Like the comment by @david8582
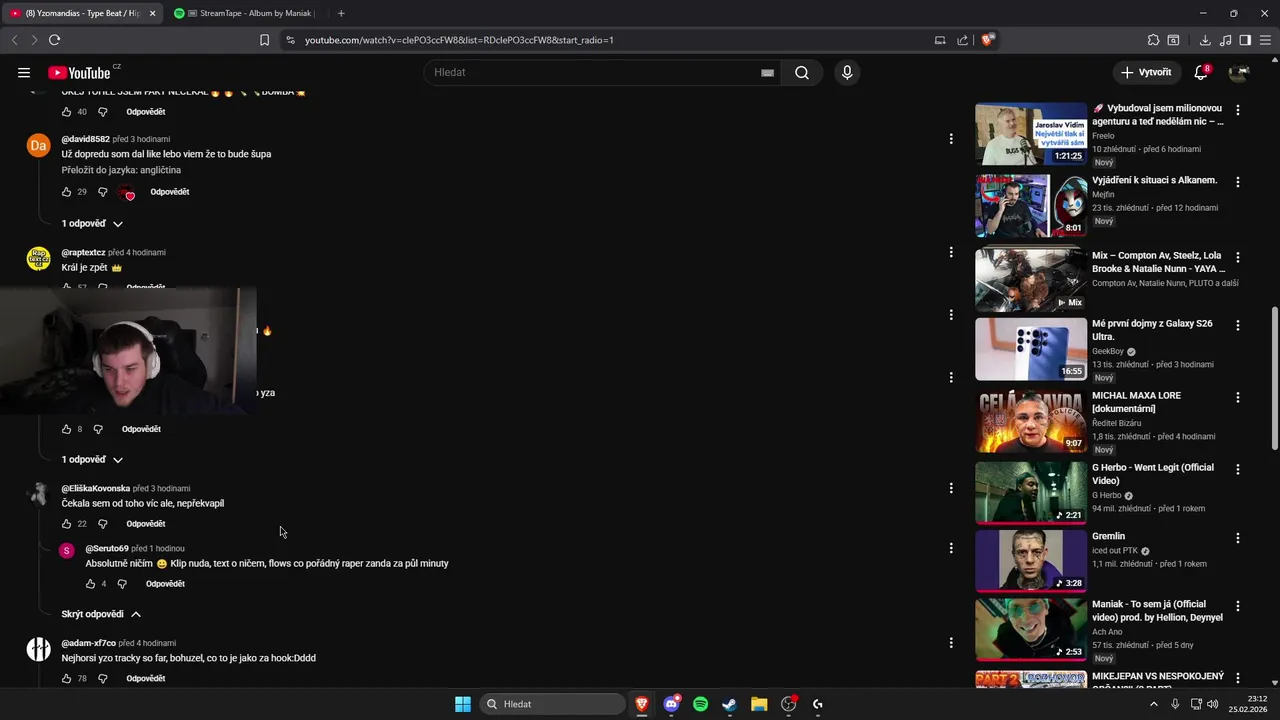Viewport: 1280px width, 720px height. tap(66, 192)
